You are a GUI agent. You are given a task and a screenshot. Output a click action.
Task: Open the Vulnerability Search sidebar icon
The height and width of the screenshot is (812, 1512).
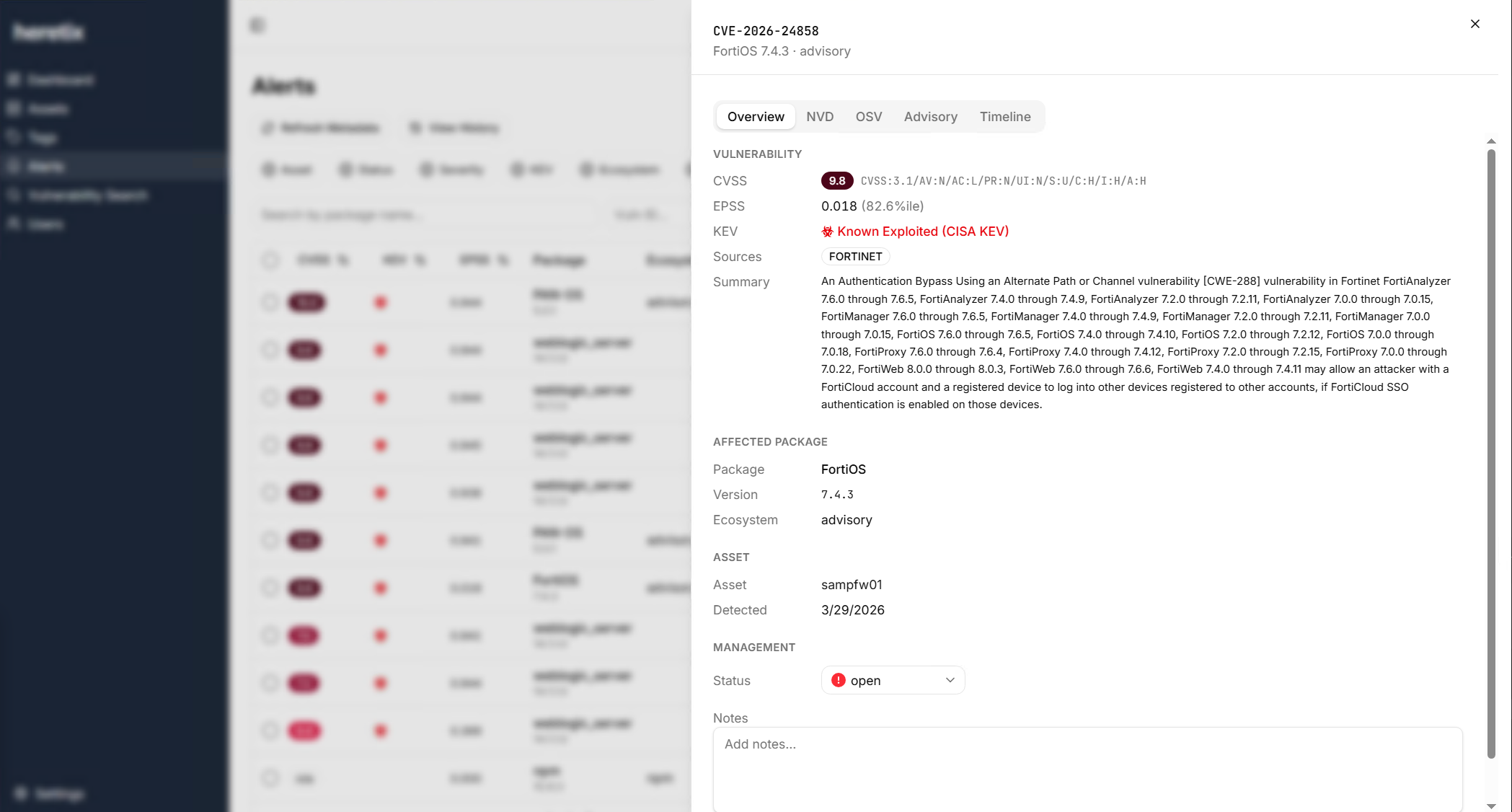(x=14, y=195)
